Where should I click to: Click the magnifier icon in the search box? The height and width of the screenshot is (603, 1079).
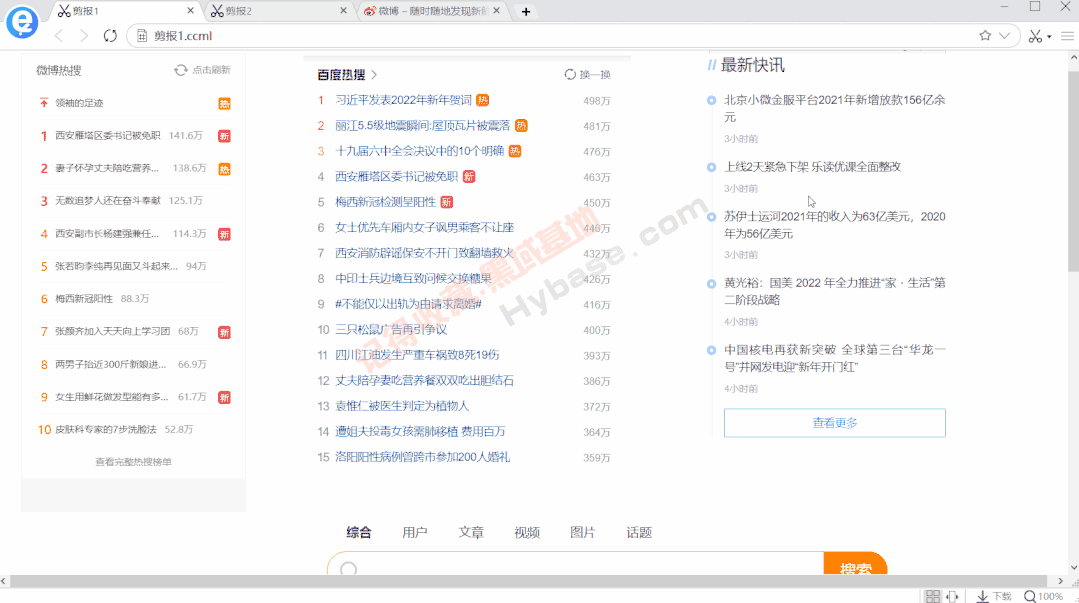tap(349, 569)
